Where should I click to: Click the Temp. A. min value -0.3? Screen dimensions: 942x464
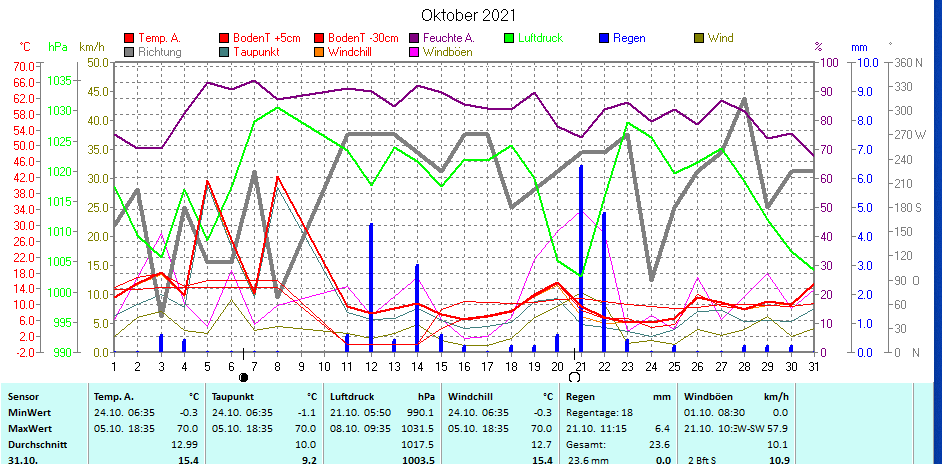click(189, 412)
